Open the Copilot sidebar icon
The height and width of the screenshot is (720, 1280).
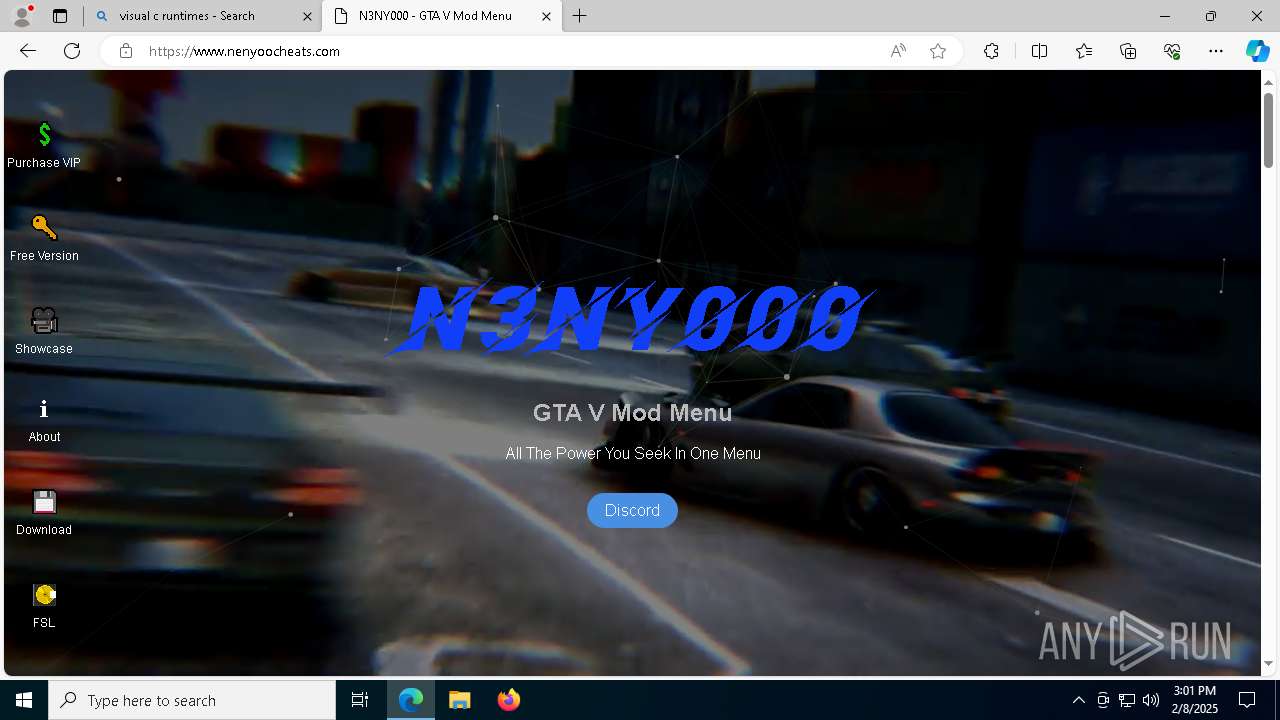coord(1257,51)
